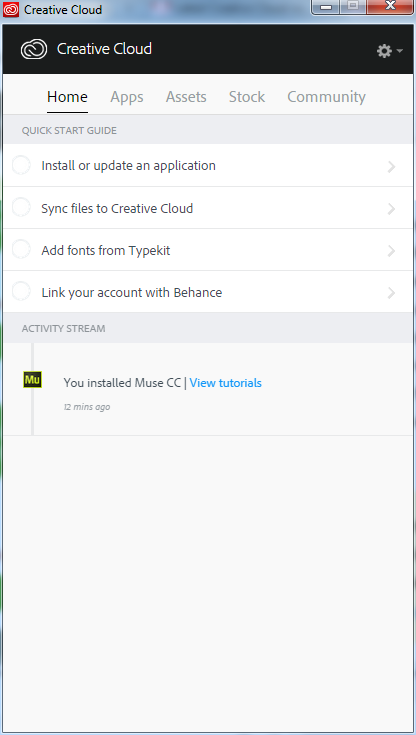Select 'Install or update an application' text
Image resolution: width=416 pixels, height=735 pixels.
[x=129, y=166]
